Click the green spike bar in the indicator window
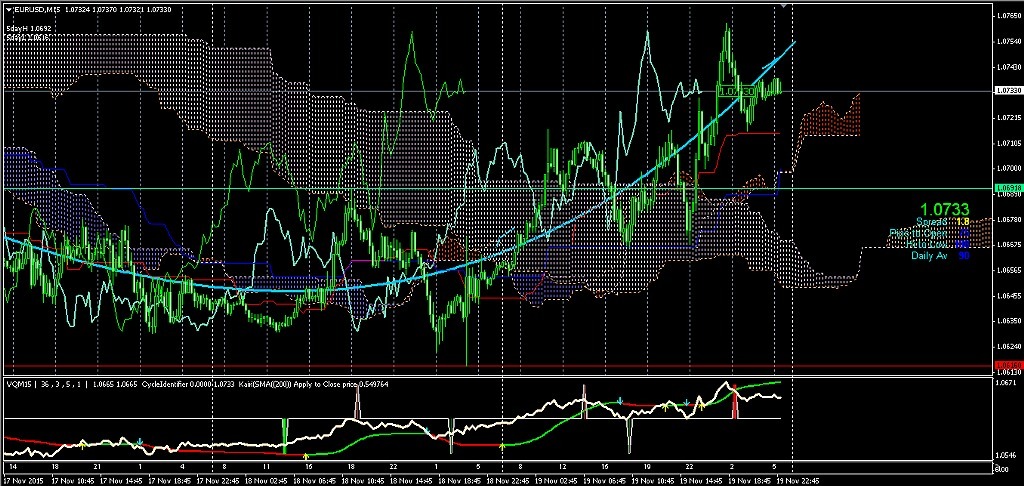The width and height of the screenshot is (1024, 486). 285,436
